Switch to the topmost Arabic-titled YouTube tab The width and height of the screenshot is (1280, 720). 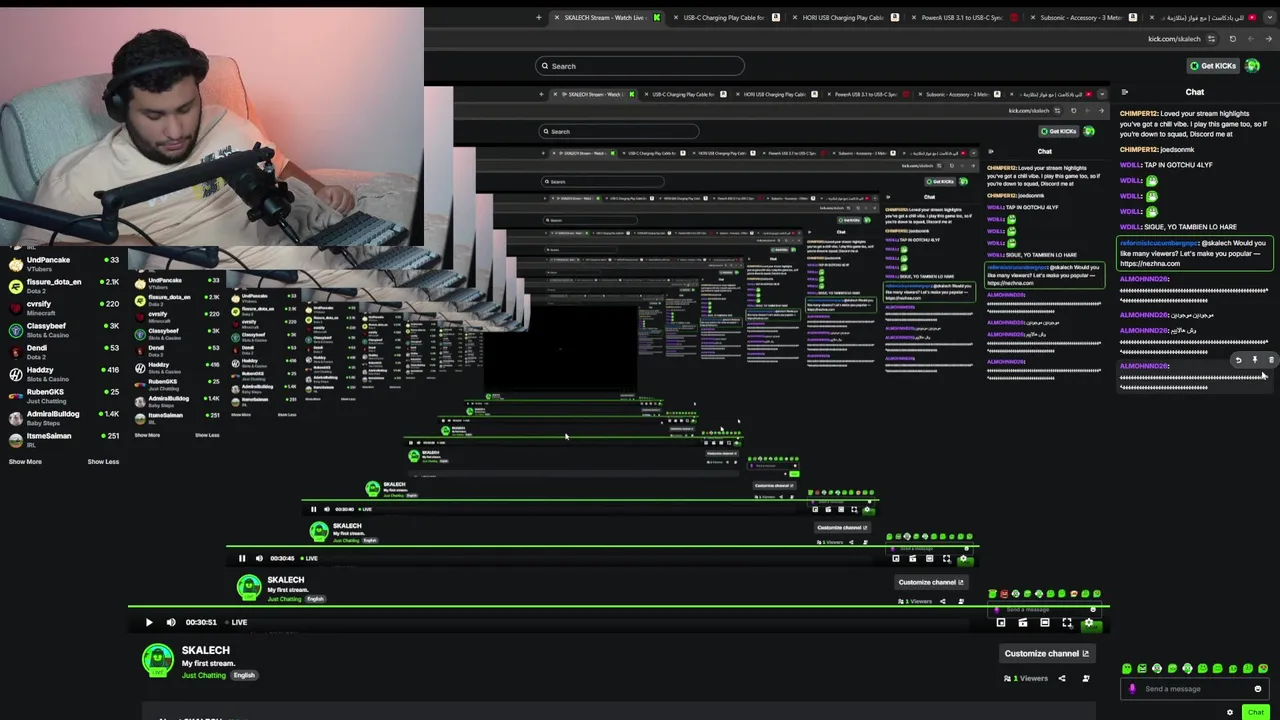pyautogui.click(x=1205, y=17)
